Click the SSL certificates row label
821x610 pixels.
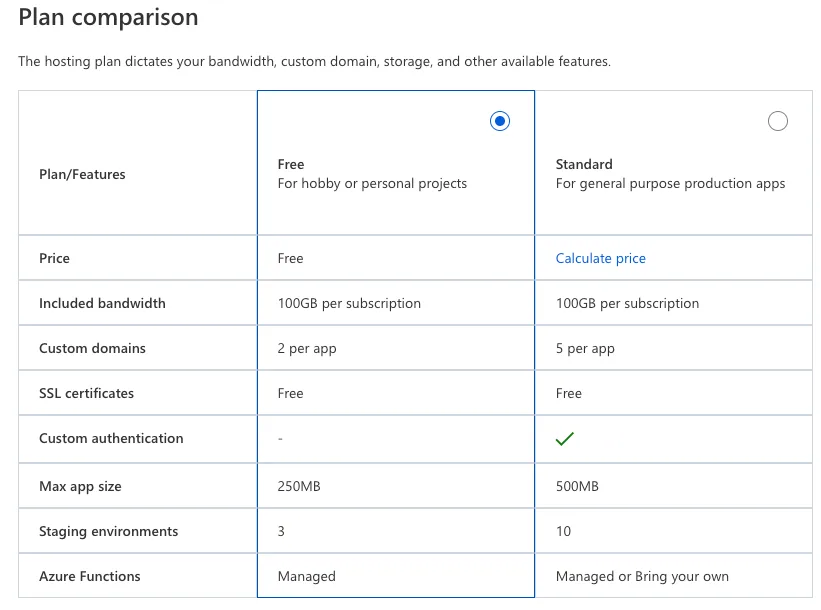click(86, 393)
